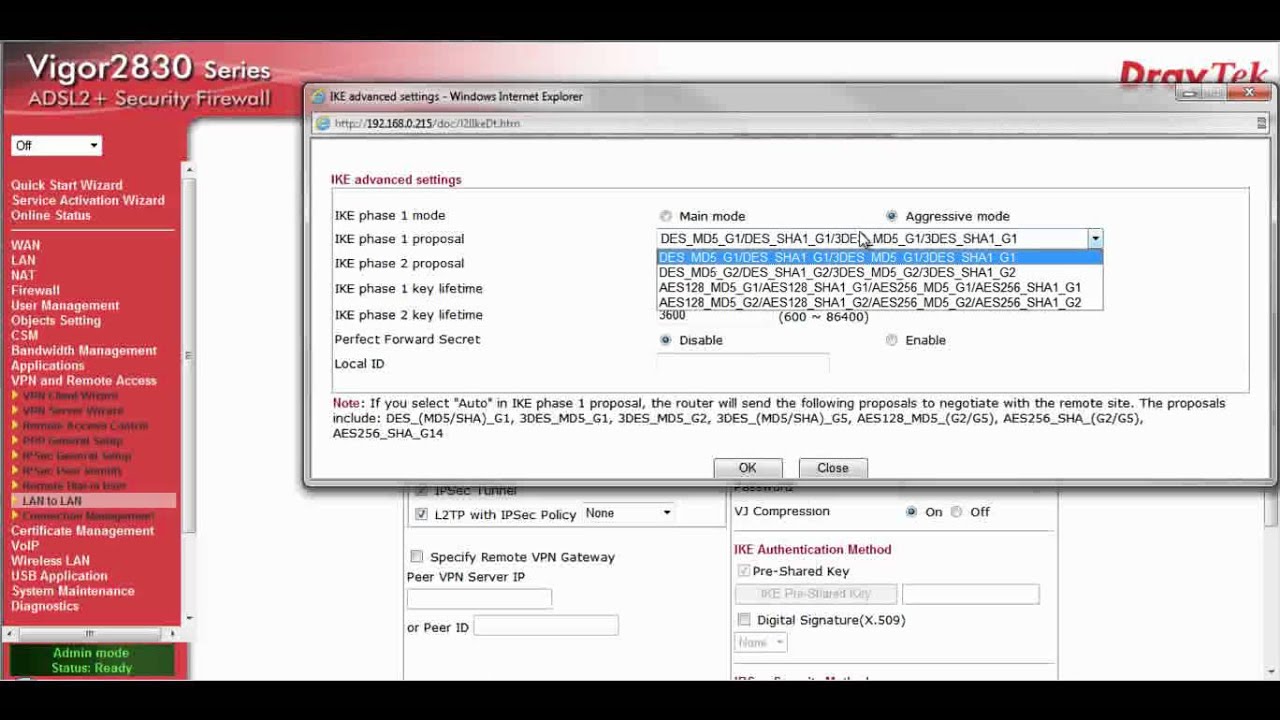Open the Firewall menu

click(x=35, y=290)
